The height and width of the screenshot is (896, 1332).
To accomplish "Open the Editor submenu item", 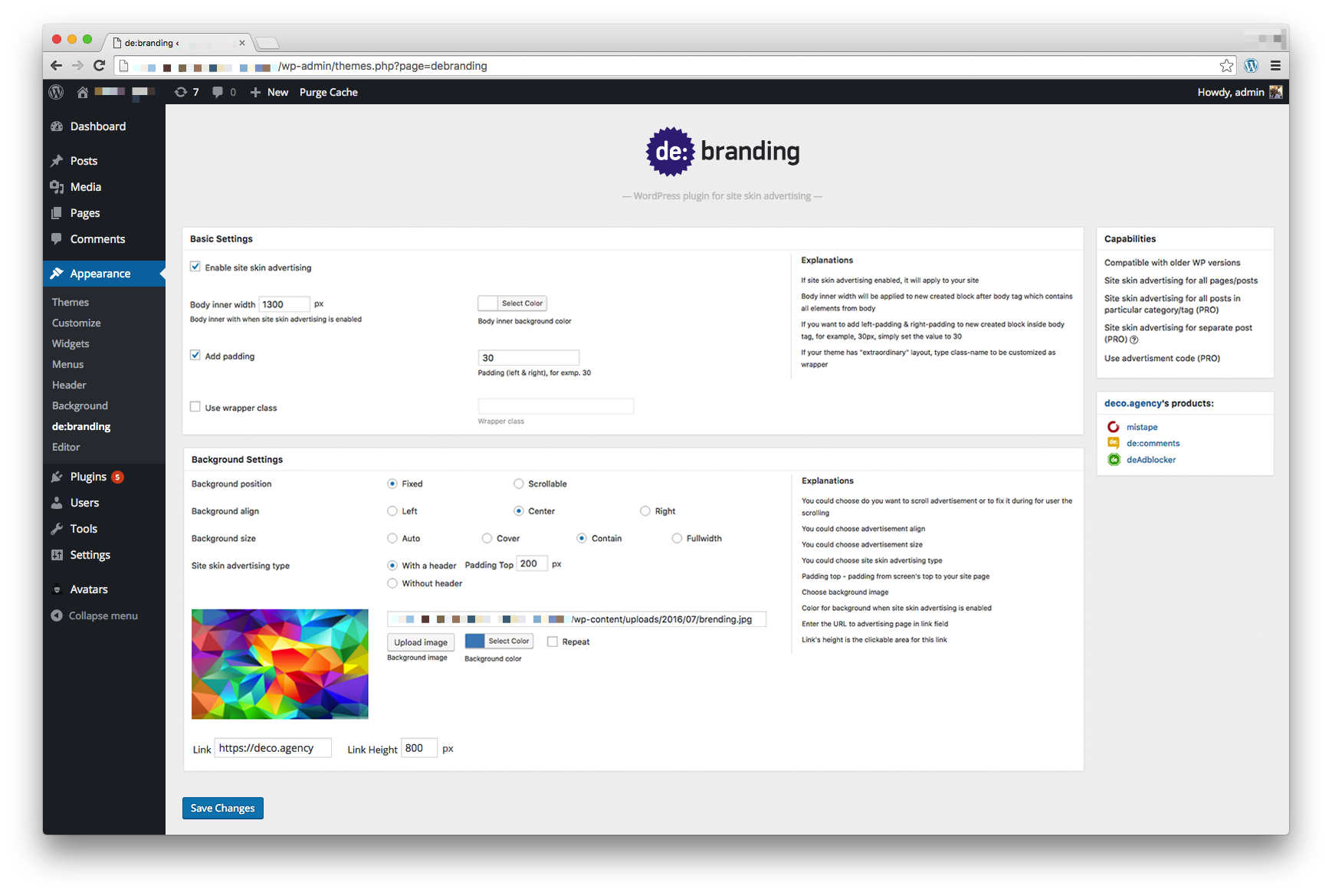I will [66, 447].
